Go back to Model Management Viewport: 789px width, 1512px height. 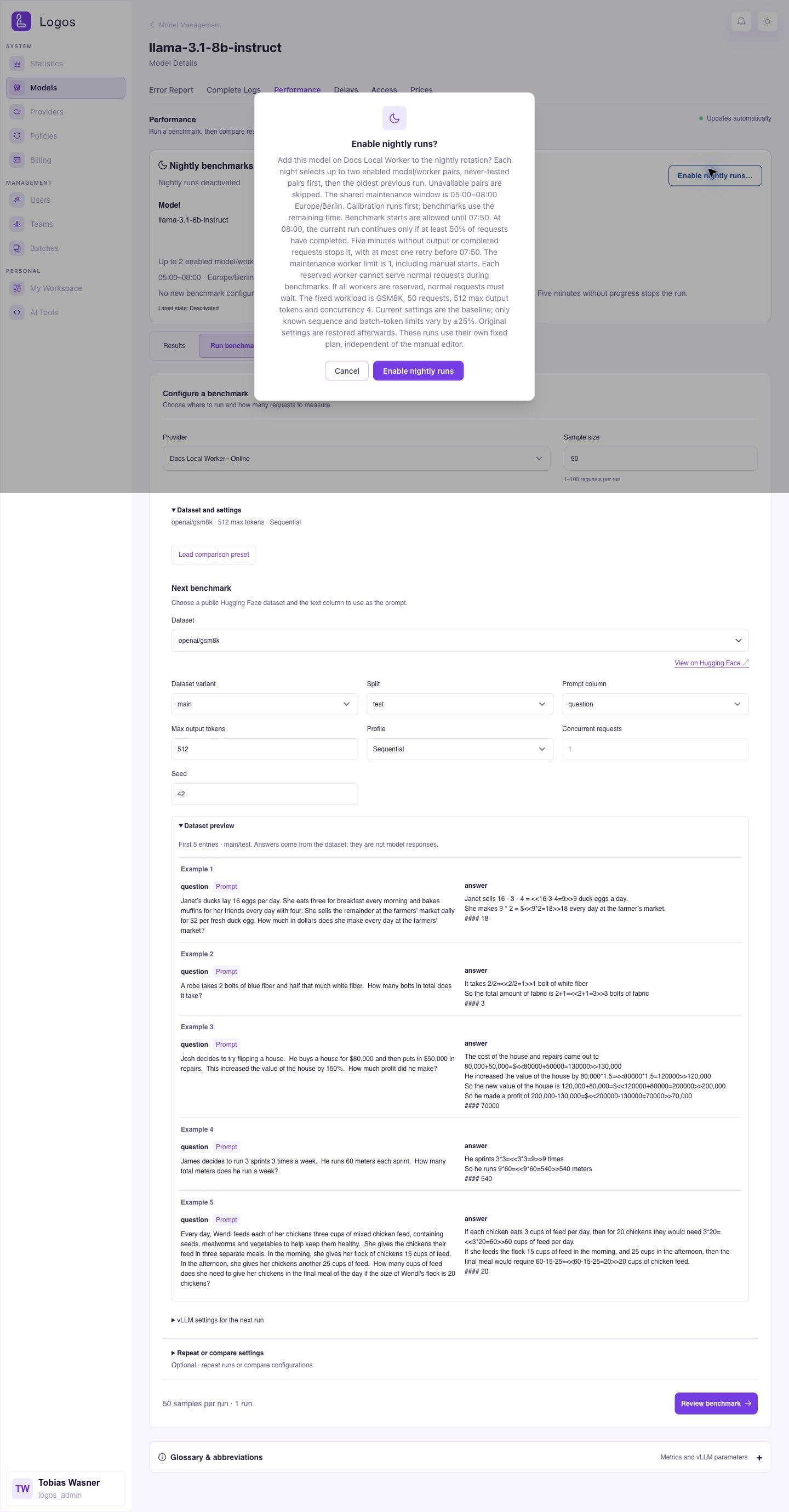(185, 25)
